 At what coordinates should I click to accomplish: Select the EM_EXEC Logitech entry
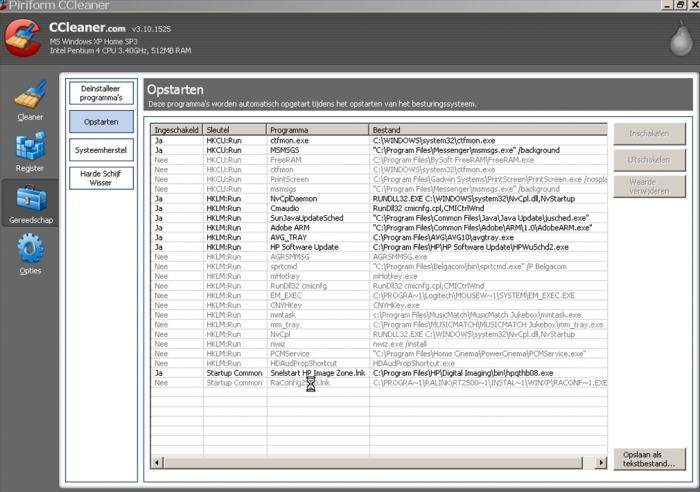coord(379,296)
